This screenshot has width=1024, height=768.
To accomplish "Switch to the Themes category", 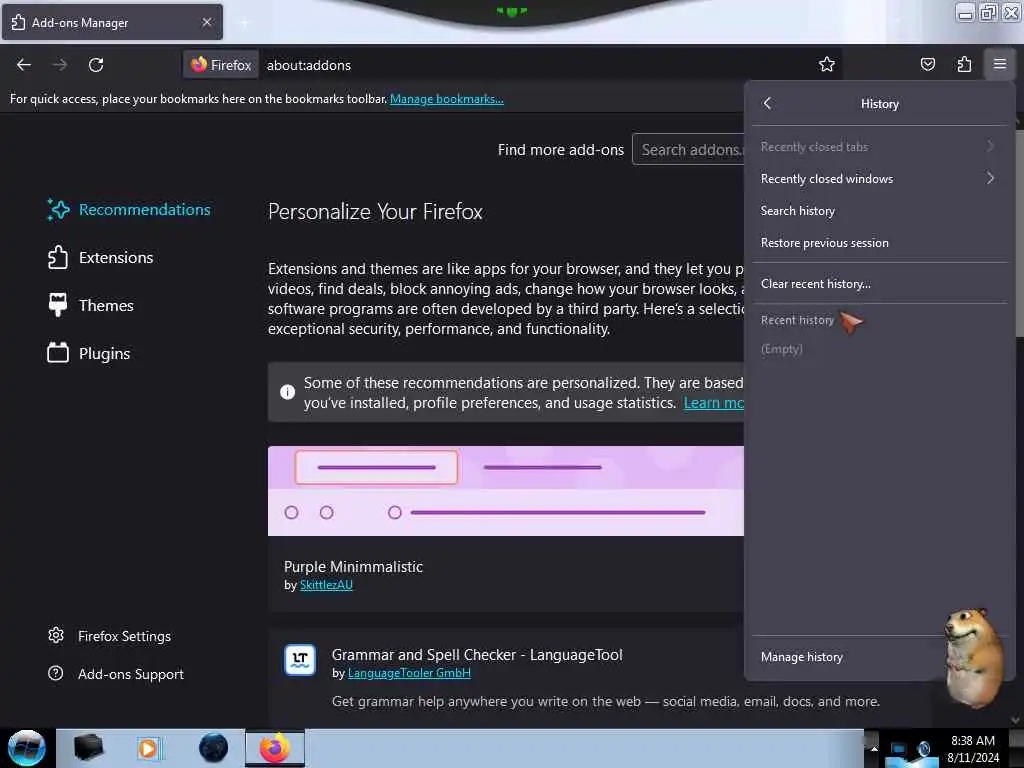I will 90,305.
